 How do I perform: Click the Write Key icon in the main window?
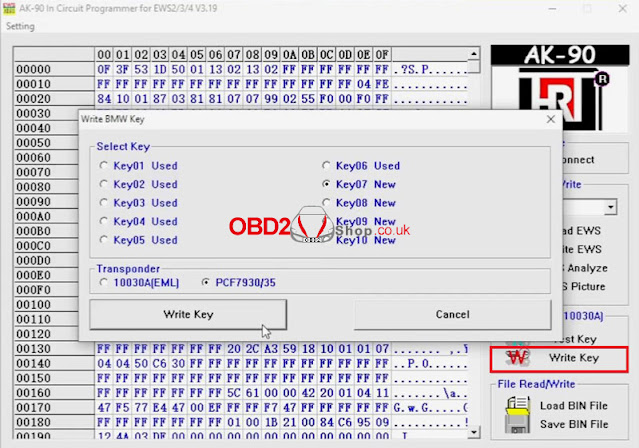517,358
